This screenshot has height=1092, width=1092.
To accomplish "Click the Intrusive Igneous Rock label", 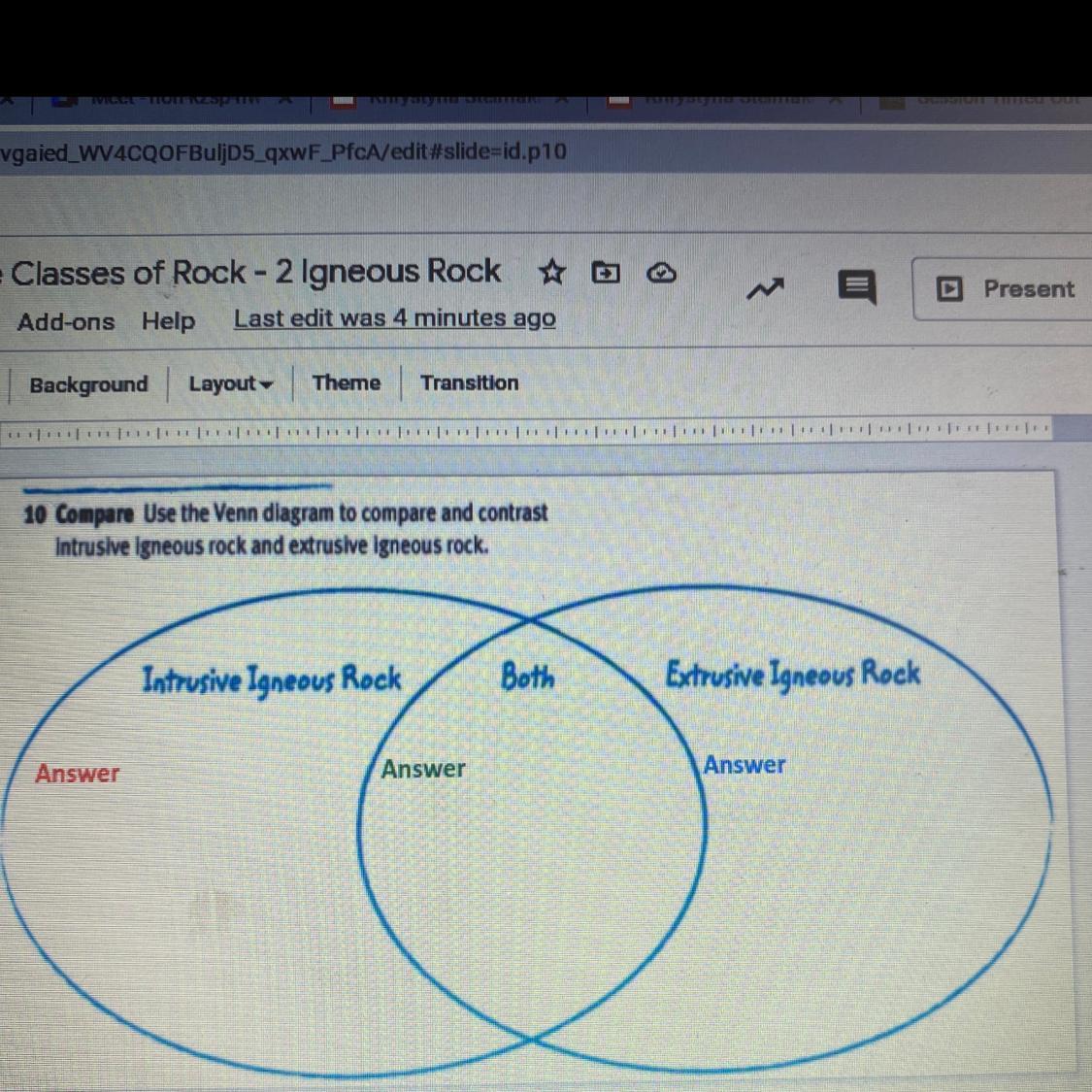I will click(272, 679).
